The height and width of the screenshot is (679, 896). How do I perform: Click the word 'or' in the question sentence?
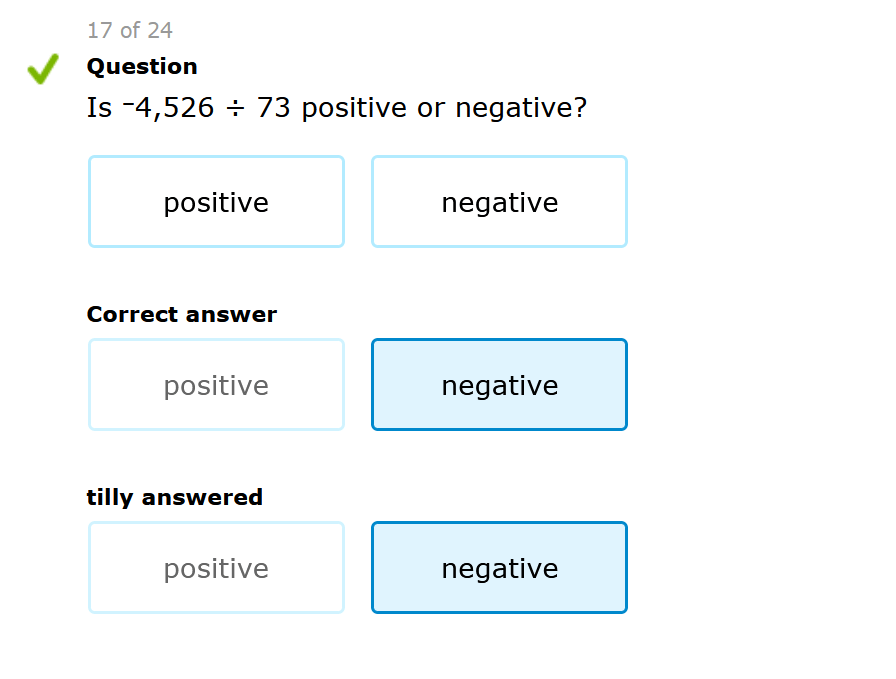[430, 109]
